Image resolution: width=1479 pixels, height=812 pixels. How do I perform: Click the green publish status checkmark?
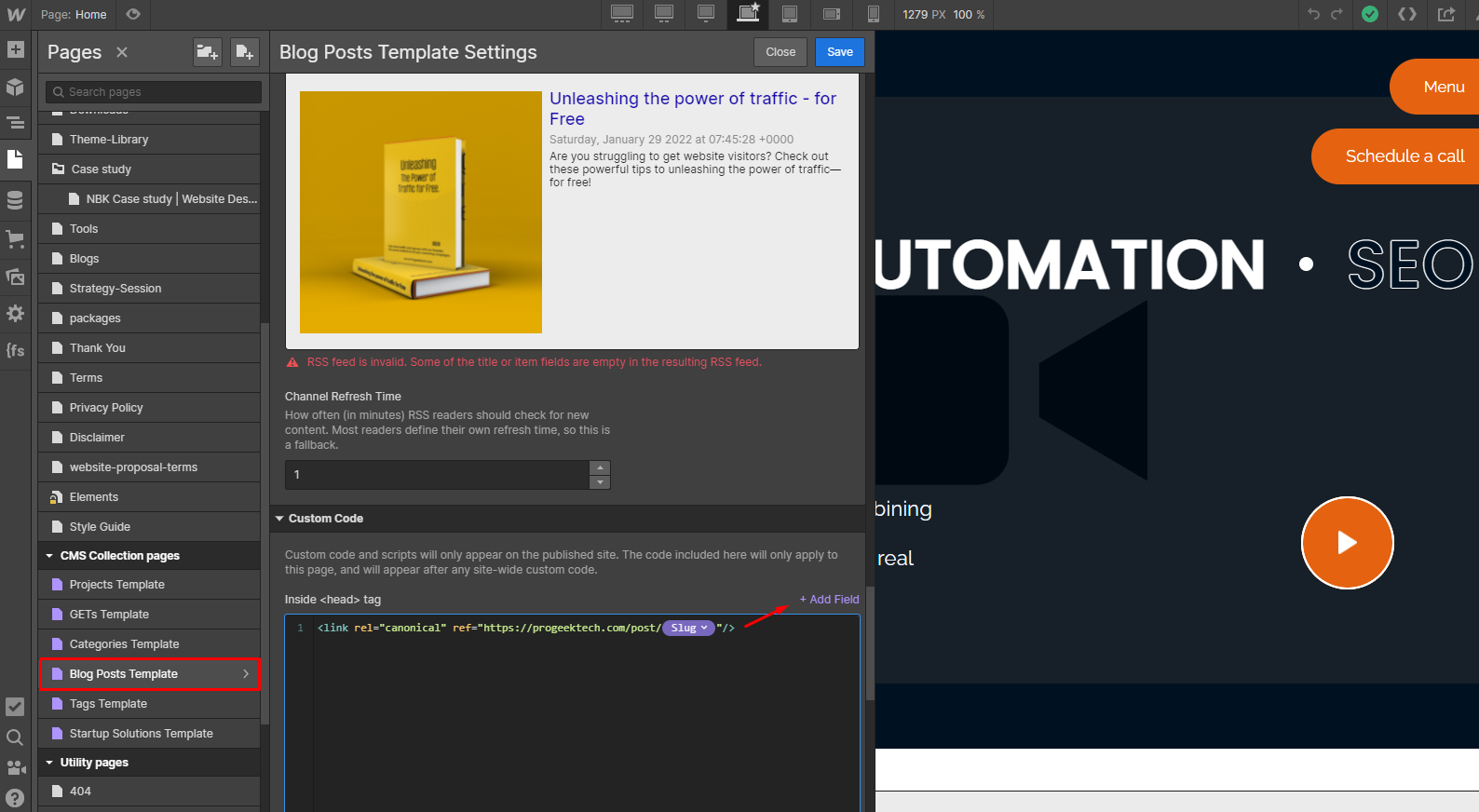1370,14
